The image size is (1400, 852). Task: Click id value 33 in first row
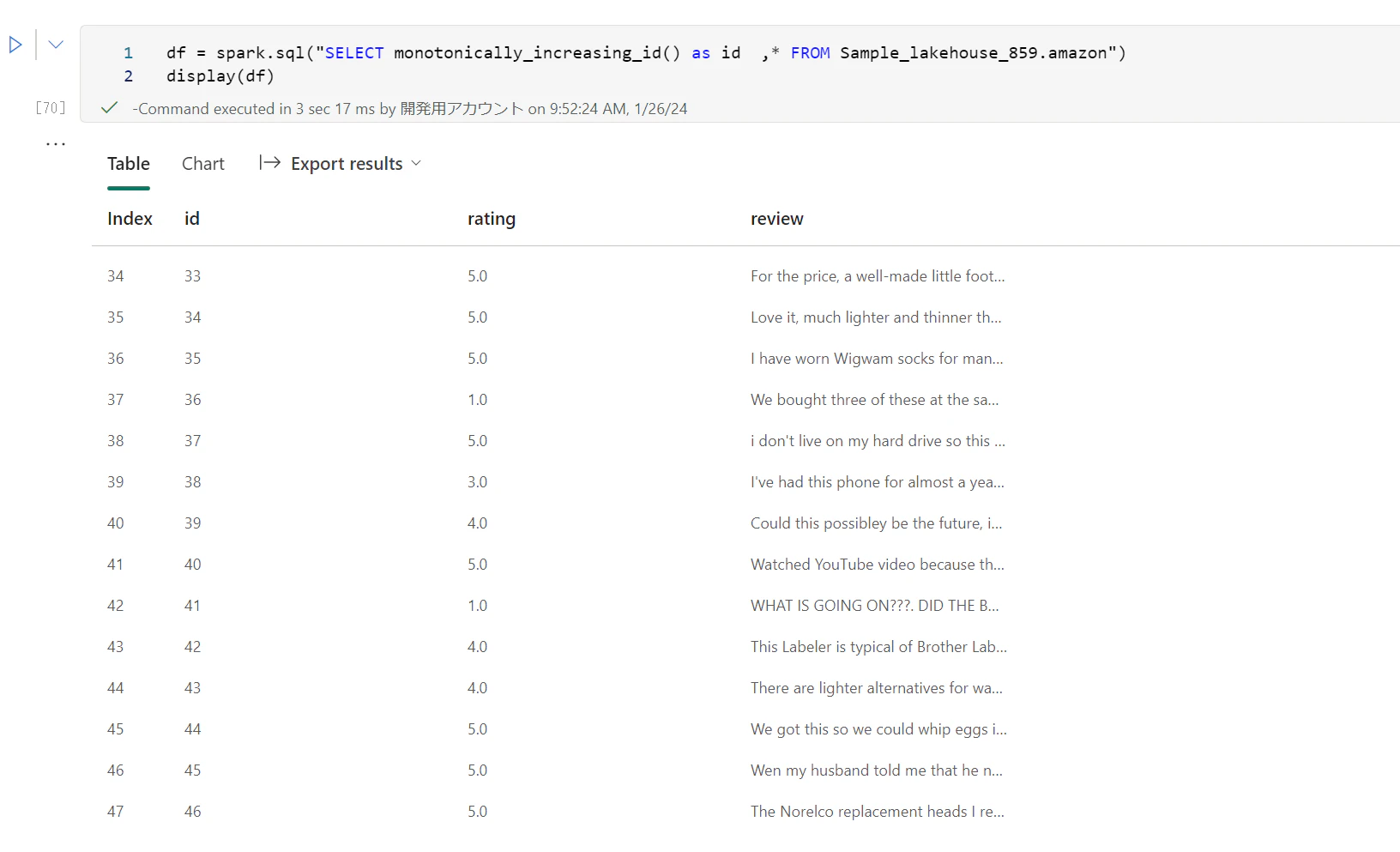(x=193, y=276)
